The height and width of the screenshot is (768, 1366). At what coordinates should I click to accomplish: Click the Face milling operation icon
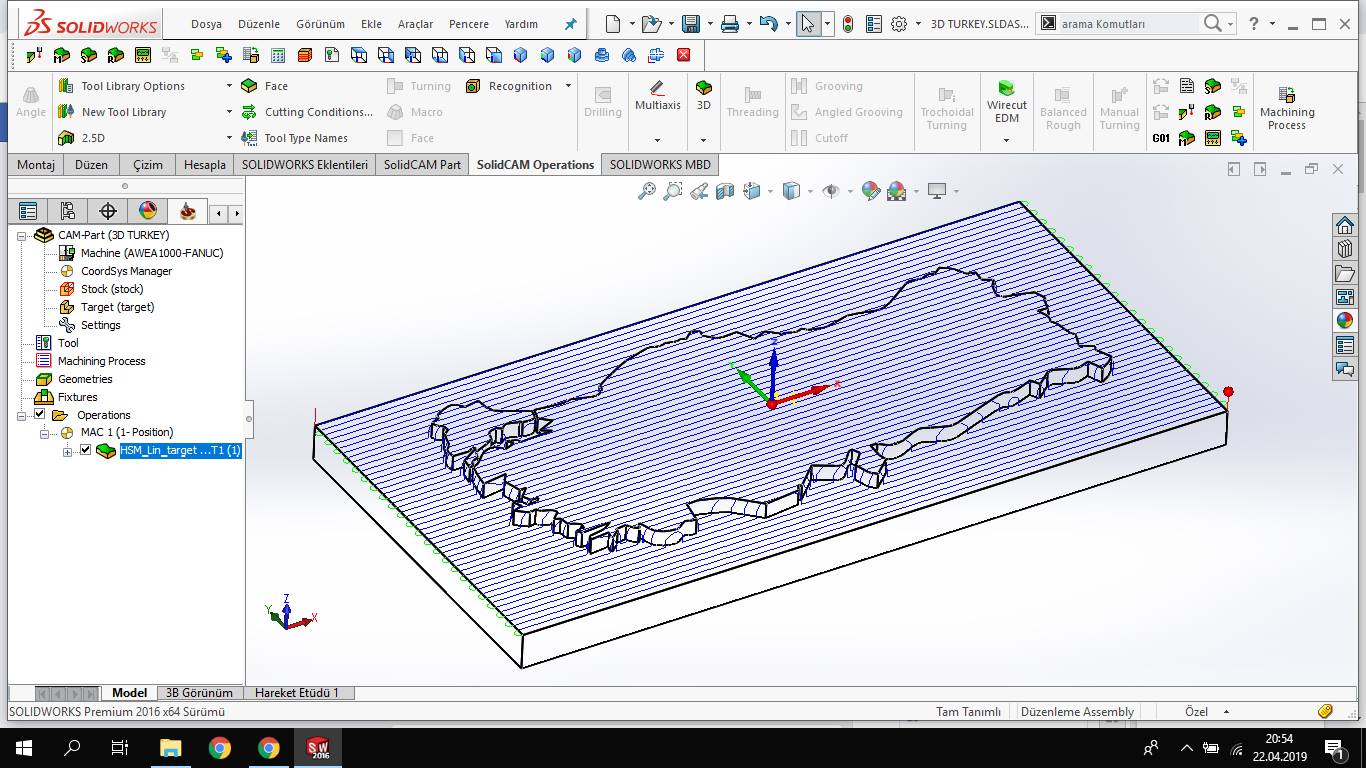click(249, 86)
